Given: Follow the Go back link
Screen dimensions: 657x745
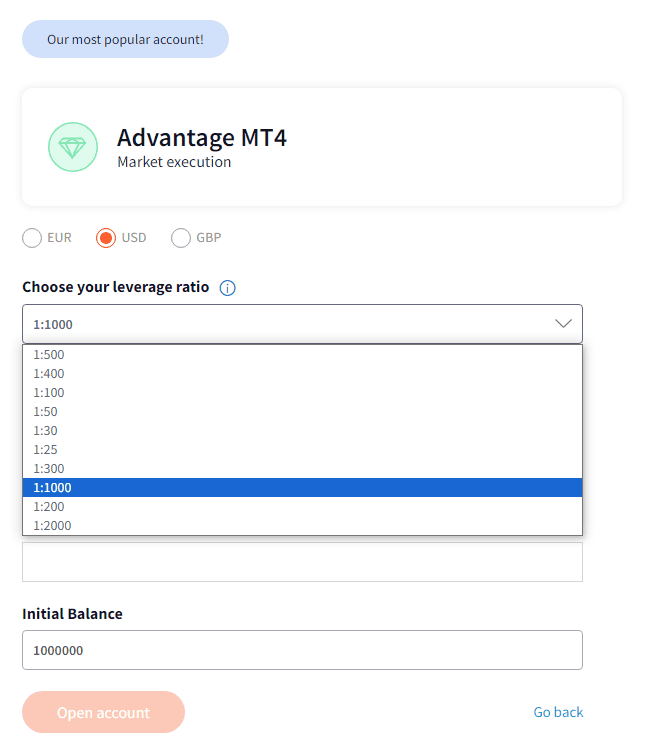Looking at the screenshot, I should 558,712.
